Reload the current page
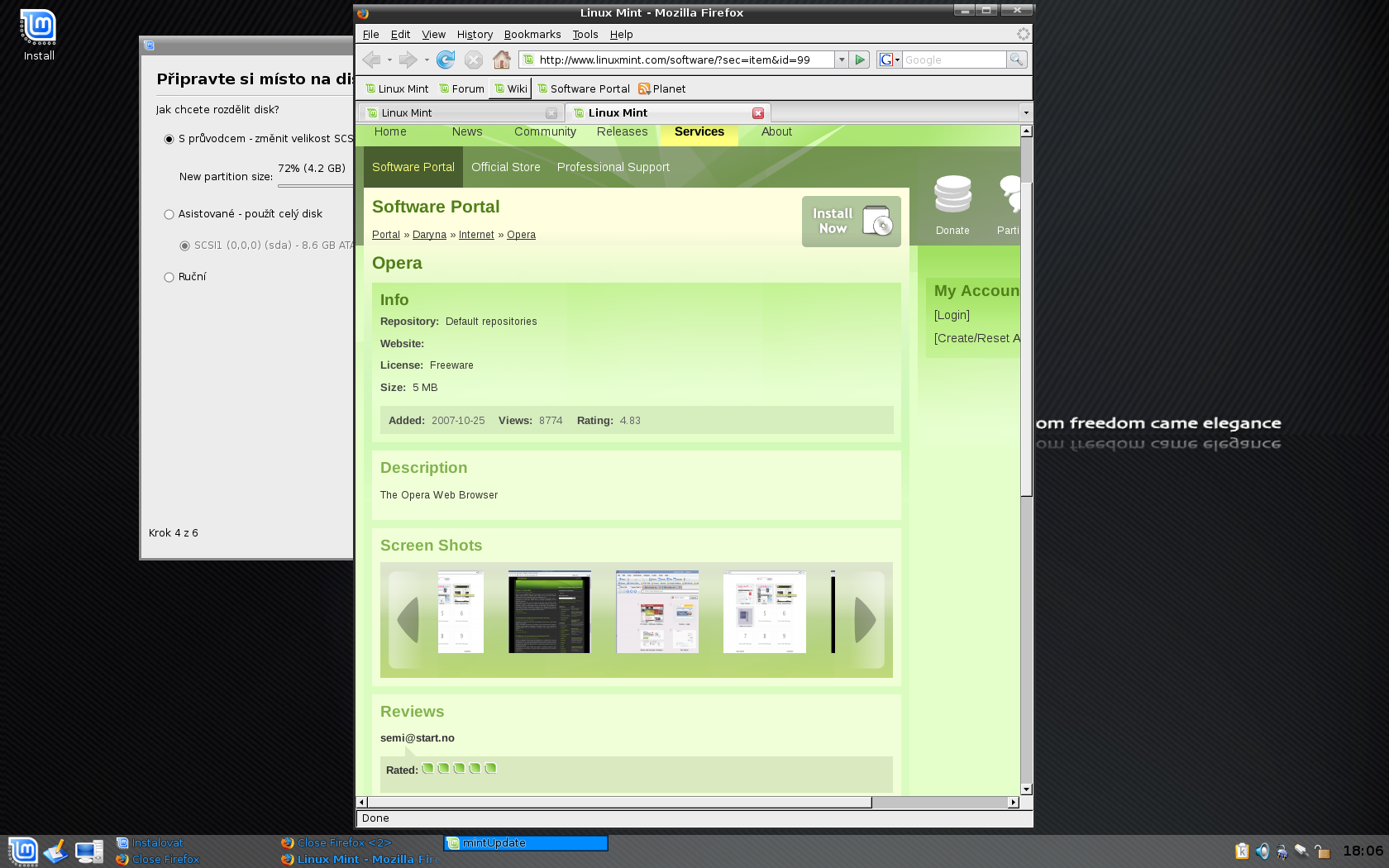The width and height of the screenshot is (1389, 868). pos(446,60)
